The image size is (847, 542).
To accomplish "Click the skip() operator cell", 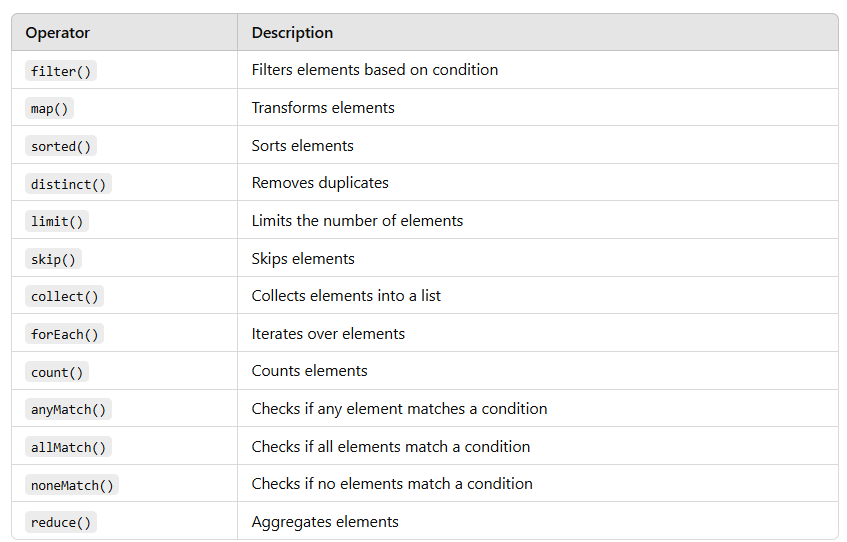I will click(x=54, y=259).
